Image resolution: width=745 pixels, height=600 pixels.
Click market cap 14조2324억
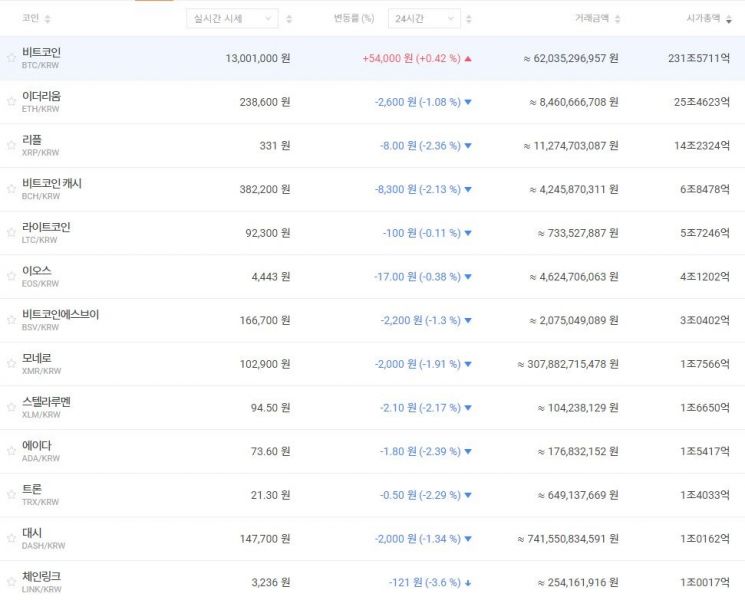(x=702, y=146)
